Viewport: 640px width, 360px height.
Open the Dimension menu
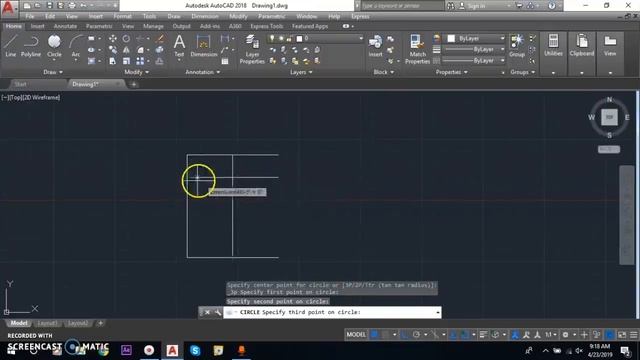point(204,16)
